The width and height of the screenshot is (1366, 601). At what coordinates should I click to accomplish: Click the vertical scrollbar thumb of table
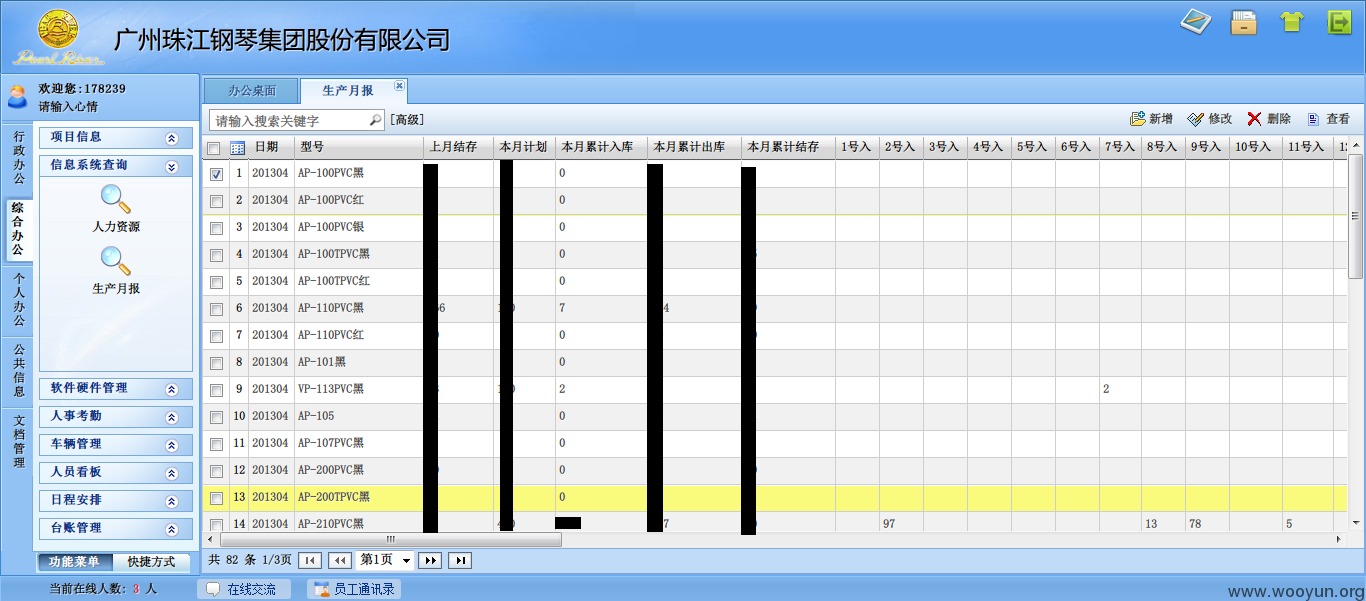pyautogui.click(x=1356, y=215)
